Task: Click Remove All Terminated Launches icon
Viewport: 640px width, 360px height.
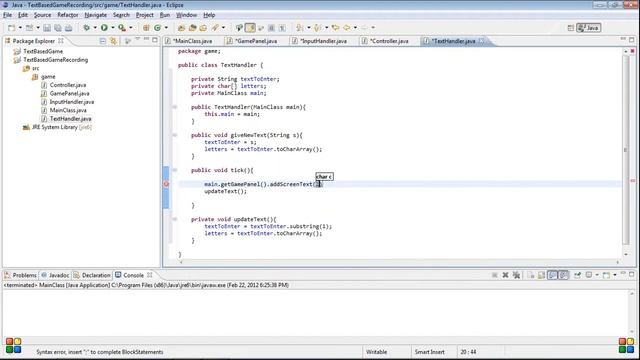Action: click(516, 275)
